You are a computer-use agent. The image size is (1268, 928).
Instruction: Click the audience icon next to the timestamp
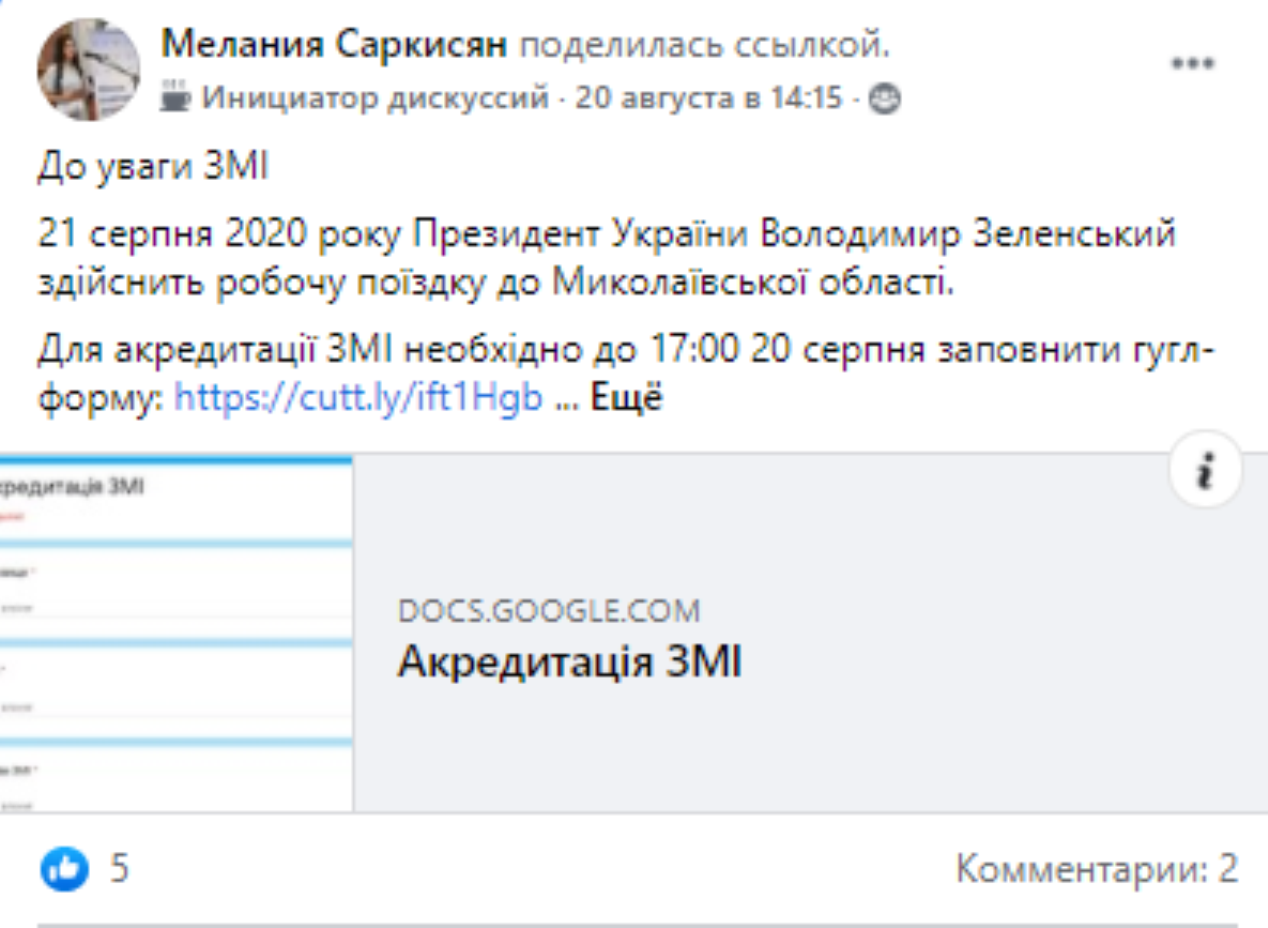(884, 98)
